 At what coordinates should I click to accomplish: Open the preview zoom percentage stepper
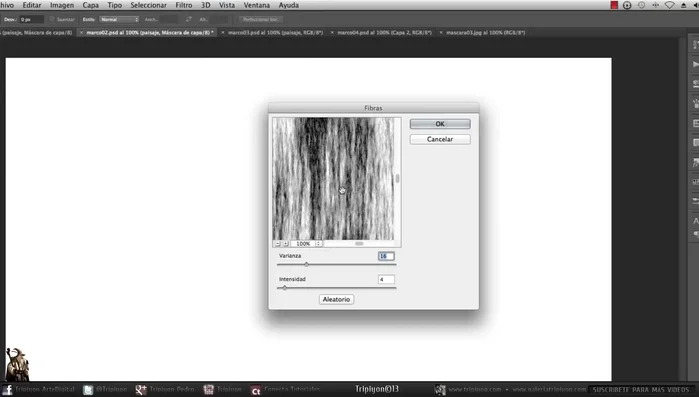(x=319, y=244)
